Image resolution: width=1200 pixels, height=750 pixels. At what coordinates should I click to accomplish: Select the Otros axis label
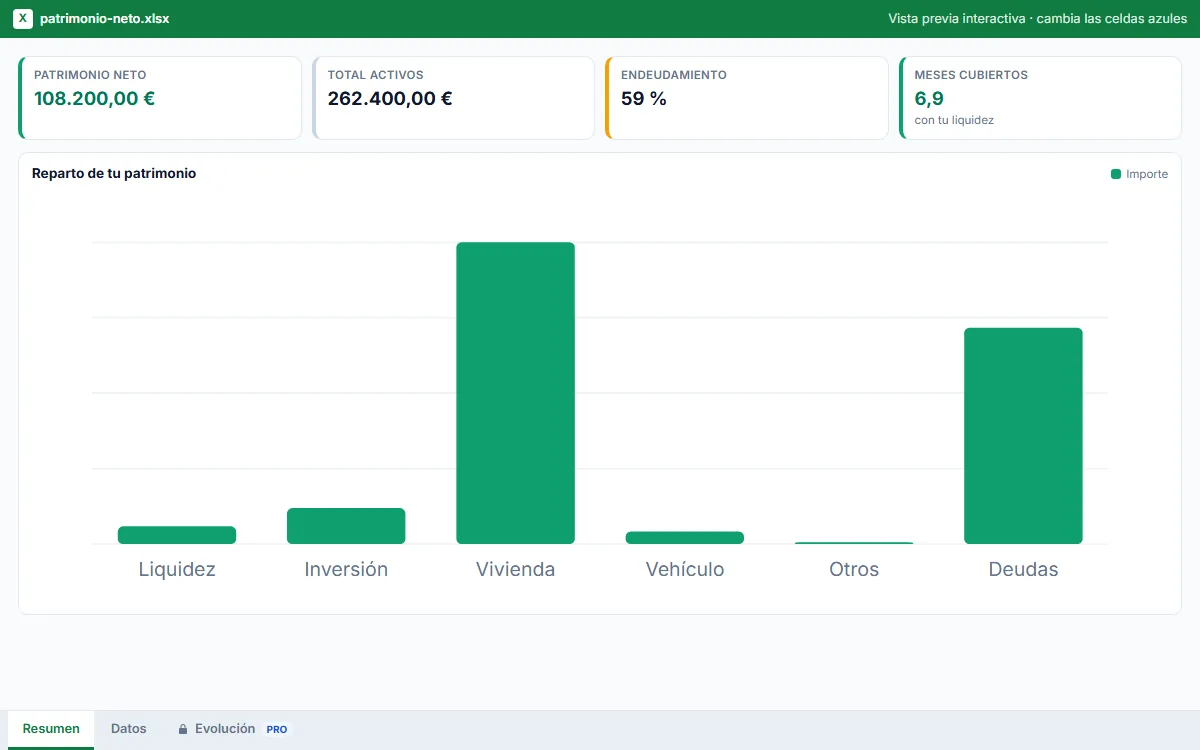pos(854,569)
